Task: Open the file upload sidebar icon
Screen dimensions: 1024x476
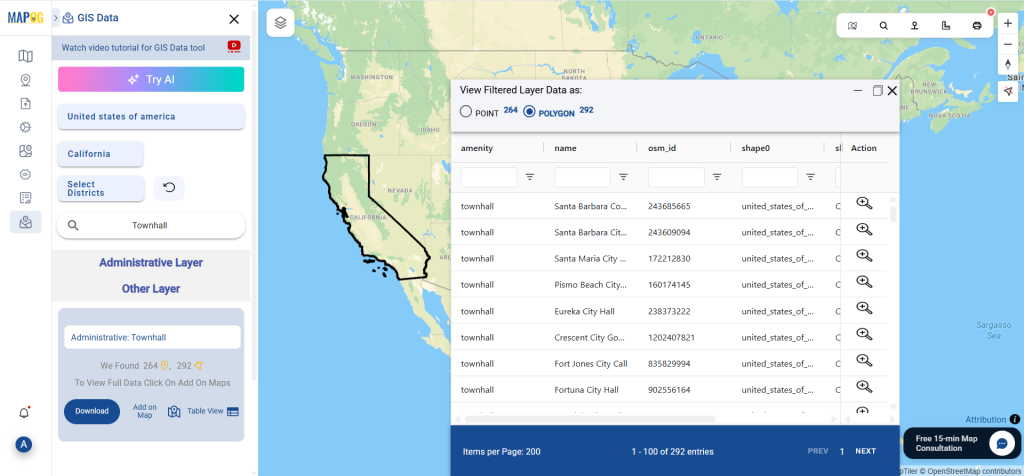Action: (25, 103)
